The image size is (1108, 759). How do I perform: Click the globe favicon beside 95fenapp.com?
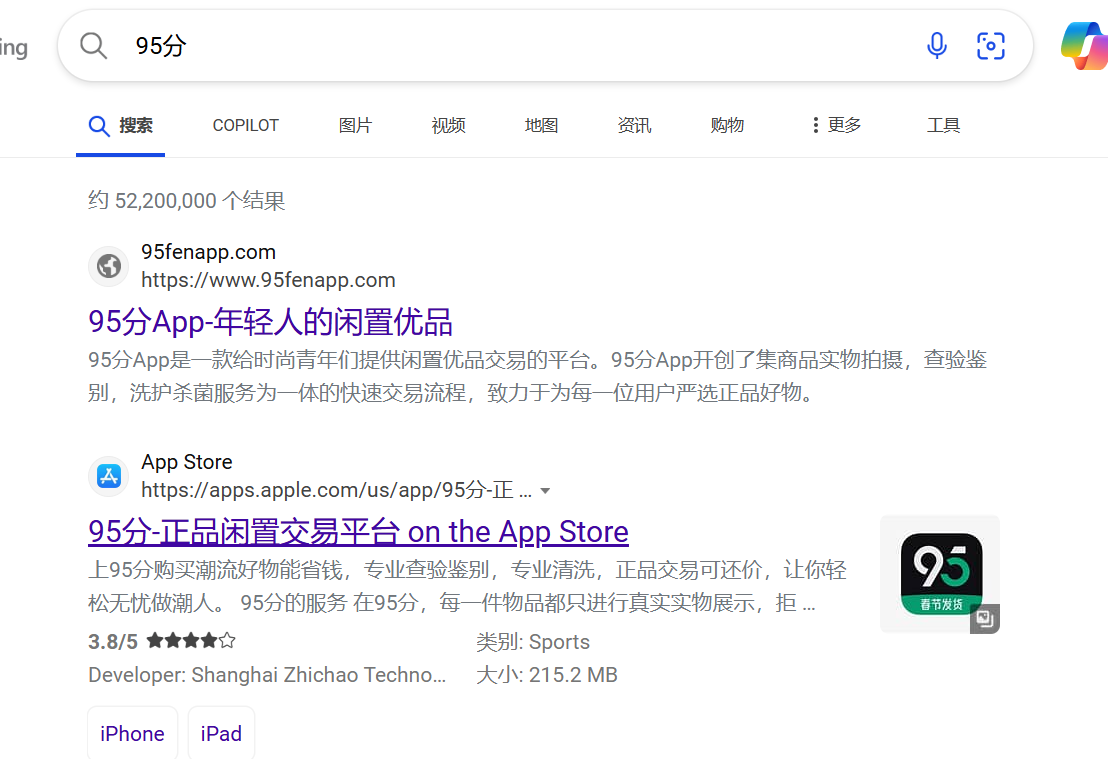(109, 266)
